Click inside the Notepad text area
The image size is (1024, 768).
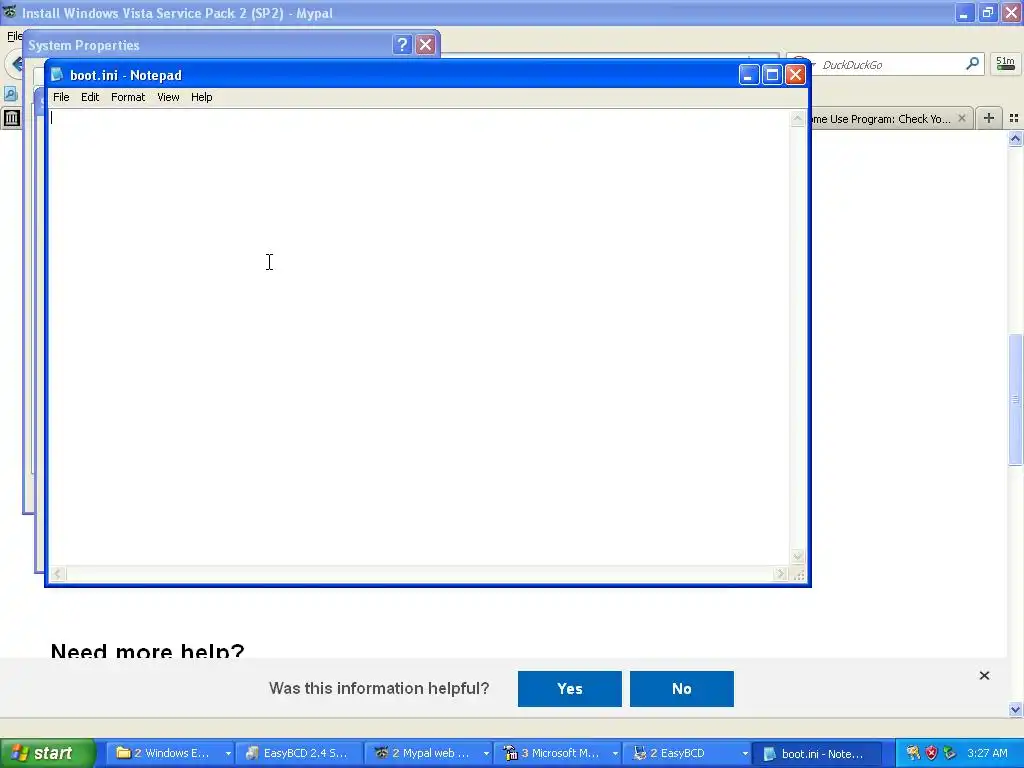418,336
